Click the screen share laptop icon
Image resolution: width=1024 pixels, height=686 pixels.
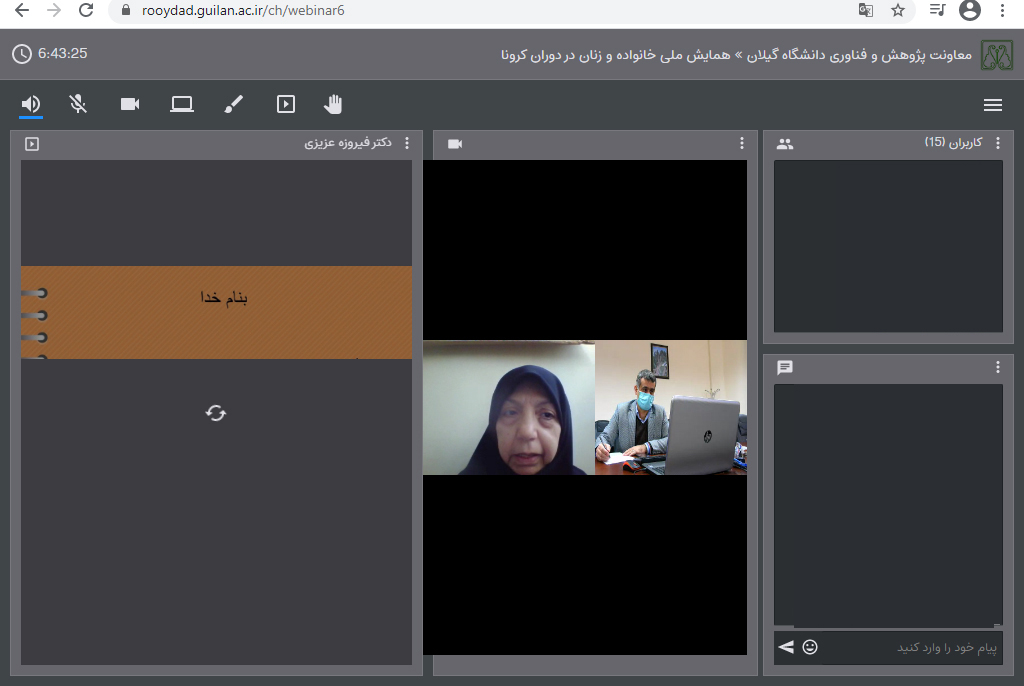pyautogui.click(x=181, y=104)
